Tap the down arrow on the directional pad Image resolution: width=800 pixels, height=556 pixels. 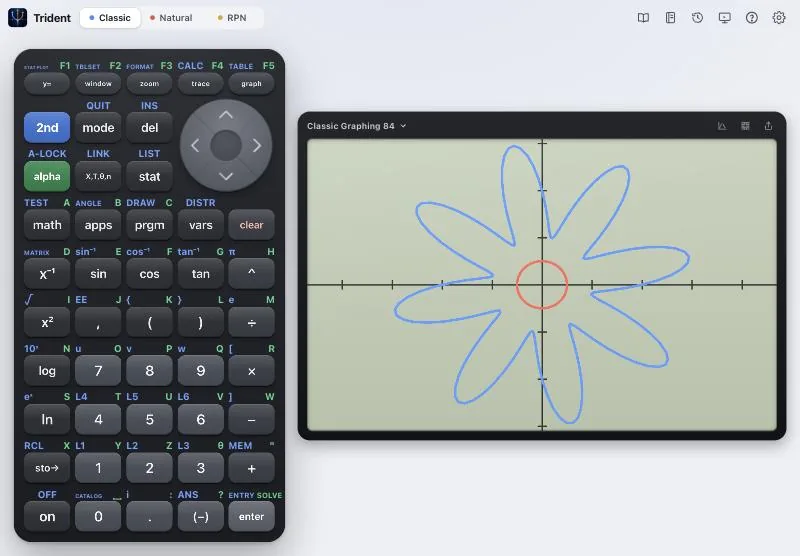coord(226,176)
